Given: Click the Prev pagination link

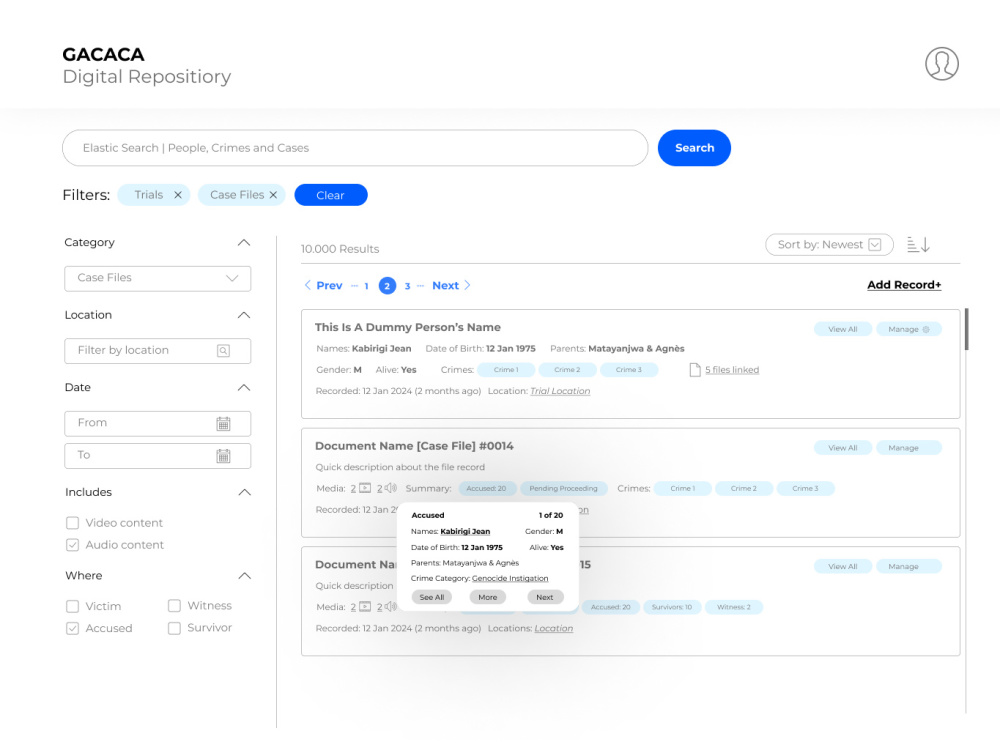Looking at the screenshot, I should pyautogui.click(x=329, y=286).
